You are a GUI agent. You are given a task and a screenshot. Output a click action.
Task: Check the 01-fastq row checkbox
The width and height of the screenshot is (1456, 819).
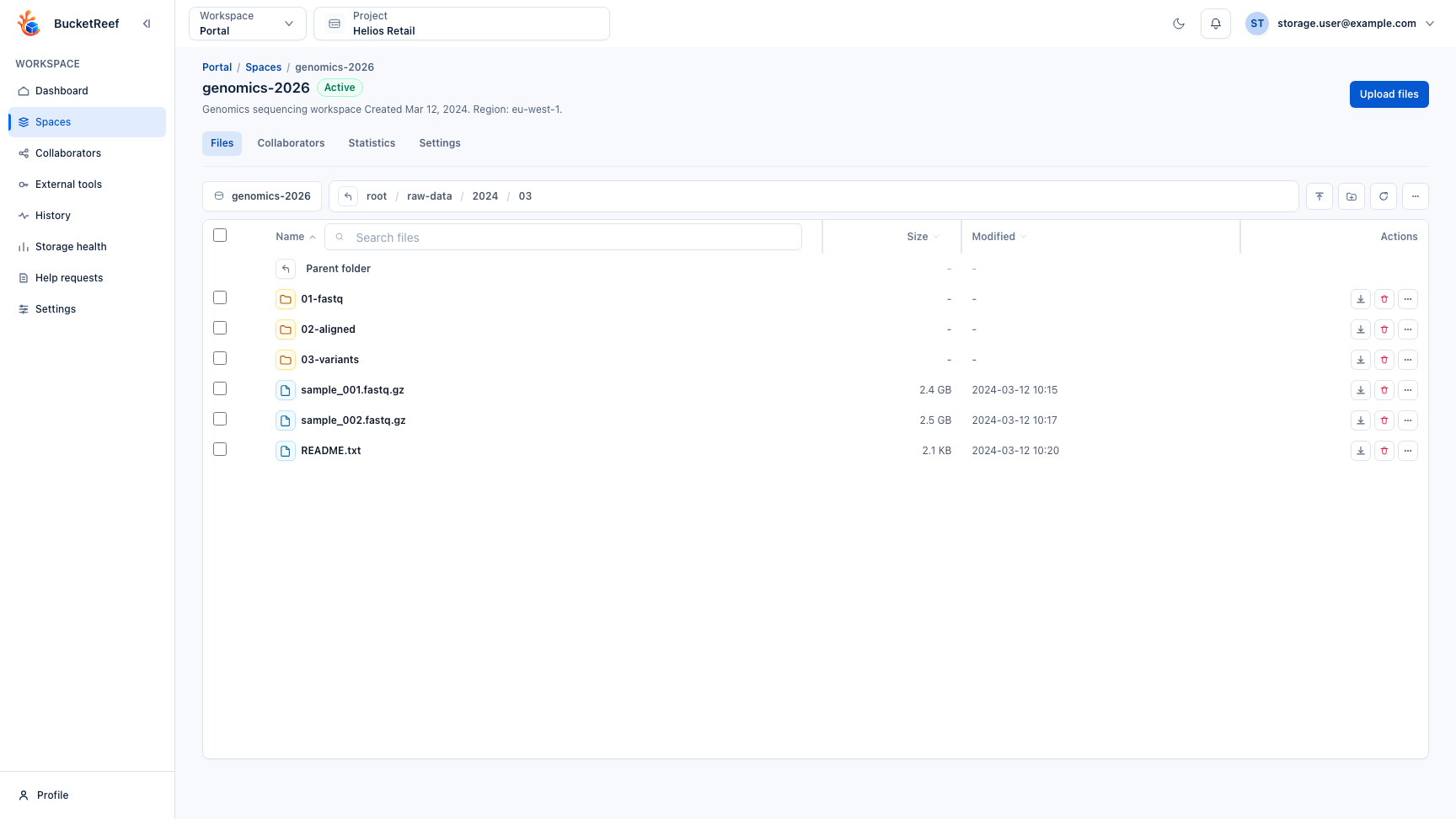(220, 297)
